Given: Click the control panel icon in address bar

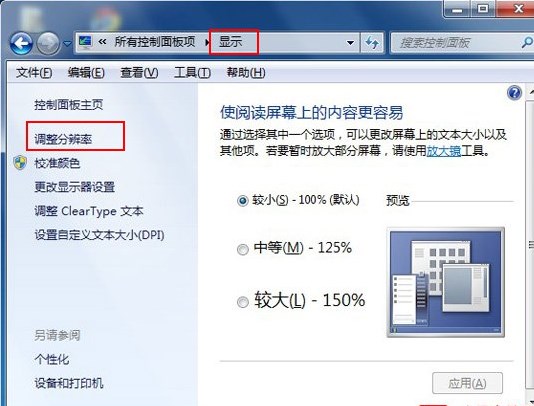Looking at the screenshot, I should point(85,42).
